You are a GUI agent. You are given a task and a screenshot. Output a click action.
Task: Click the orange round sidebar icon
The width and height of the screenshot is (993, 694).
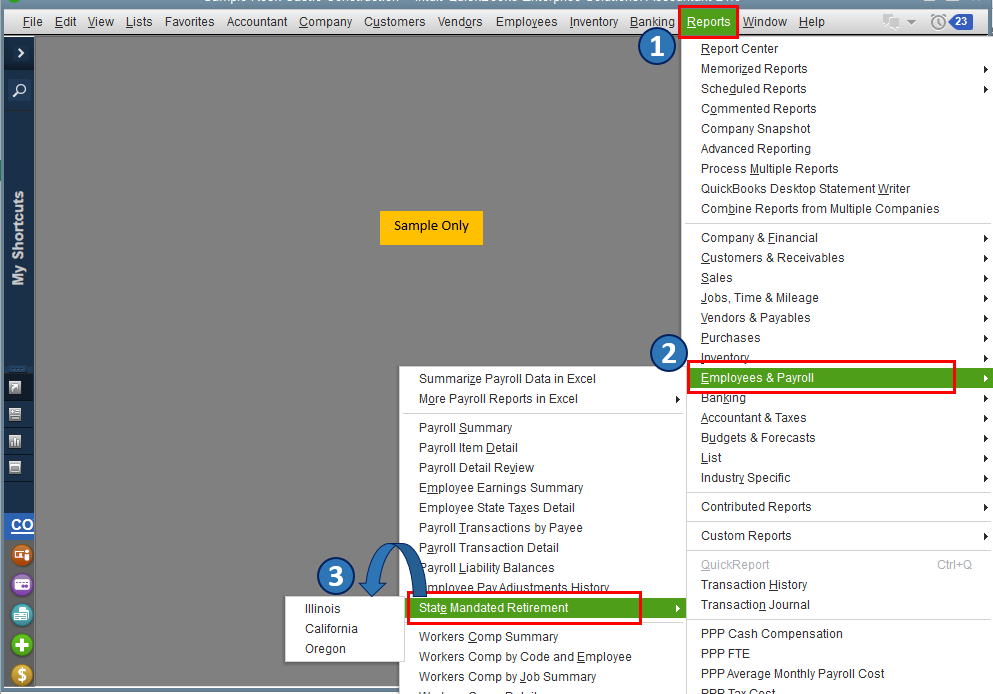22,555
